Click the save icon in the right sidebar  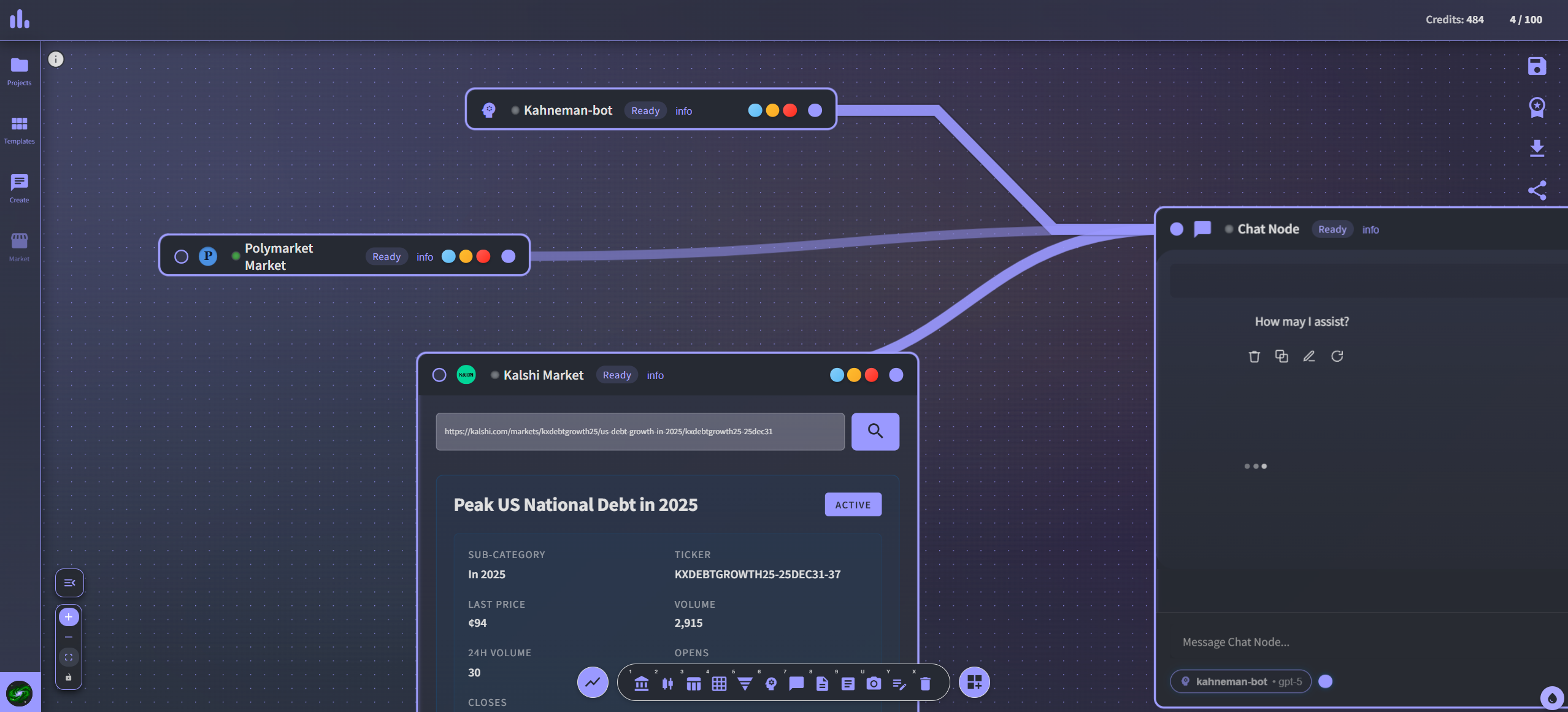1537,66
